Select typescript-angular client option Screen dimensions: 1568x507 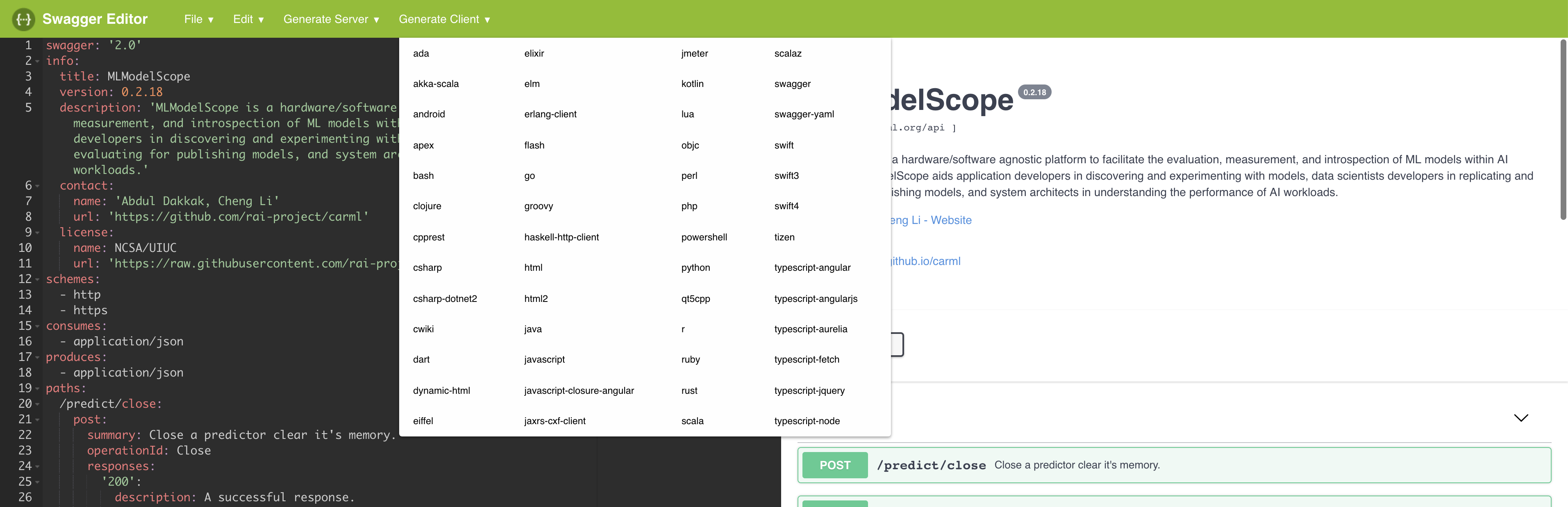point(812,268)
